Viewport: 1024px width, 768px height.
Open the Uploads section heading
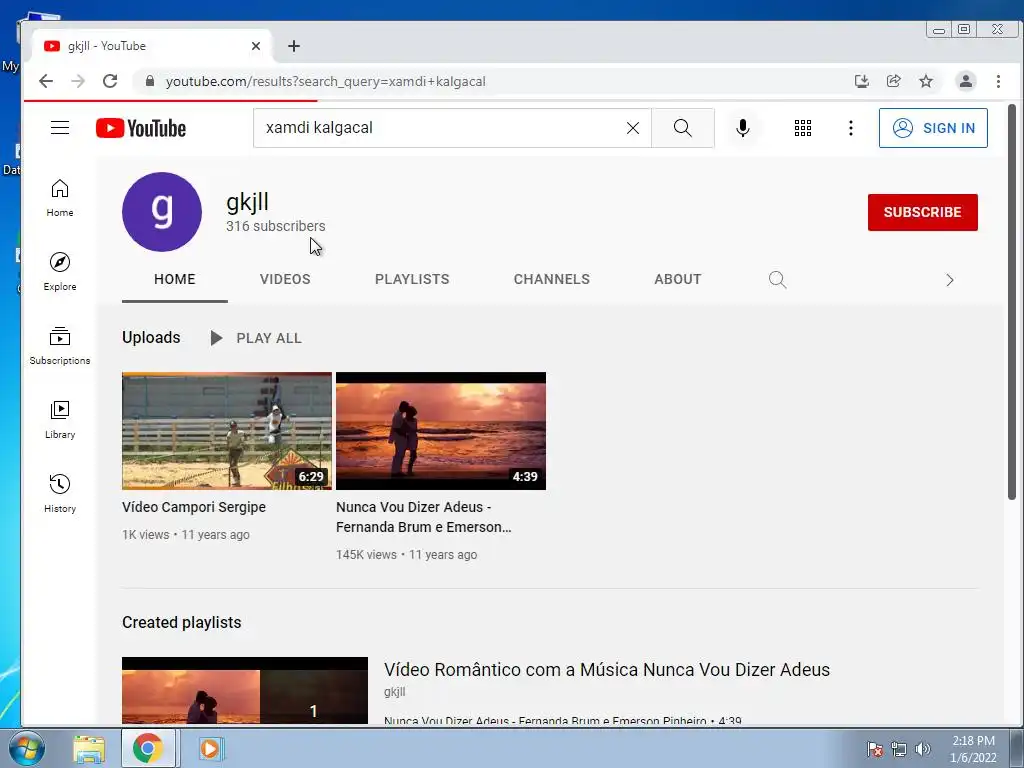tap(151, 338)
